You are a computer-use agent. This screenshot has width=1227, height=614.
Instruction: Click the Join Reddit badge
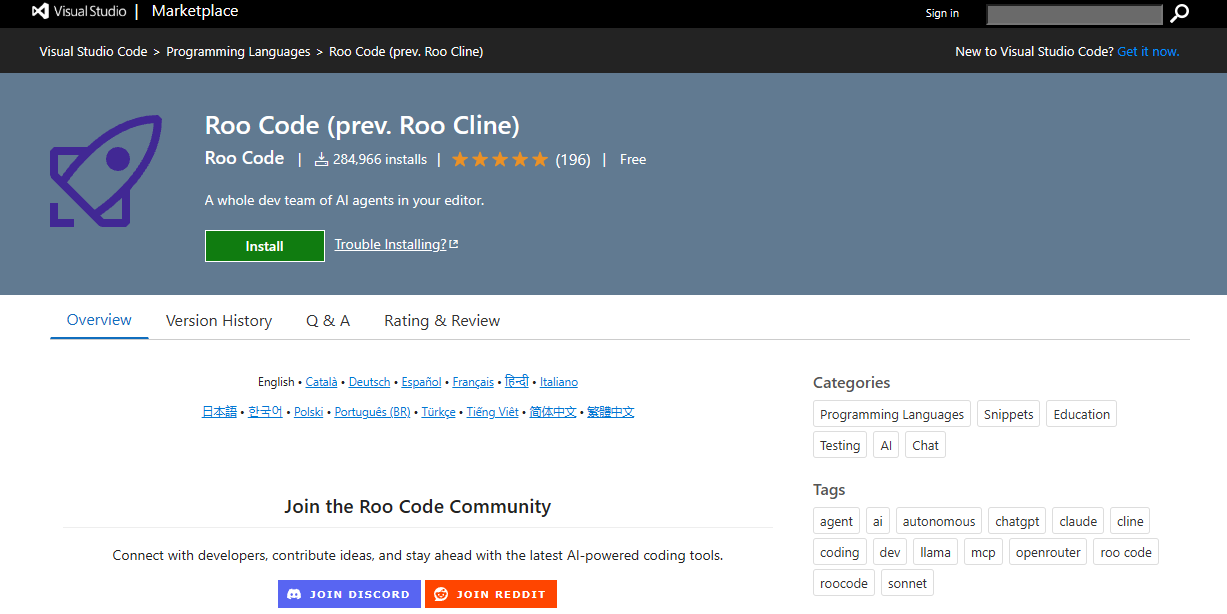coord(491,594)
